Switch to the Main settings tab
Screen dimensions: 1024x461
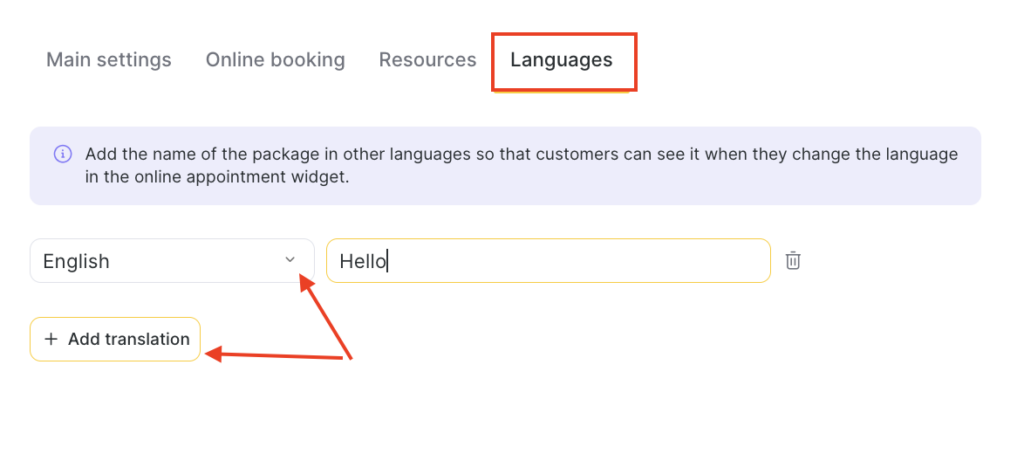[109, 60]
